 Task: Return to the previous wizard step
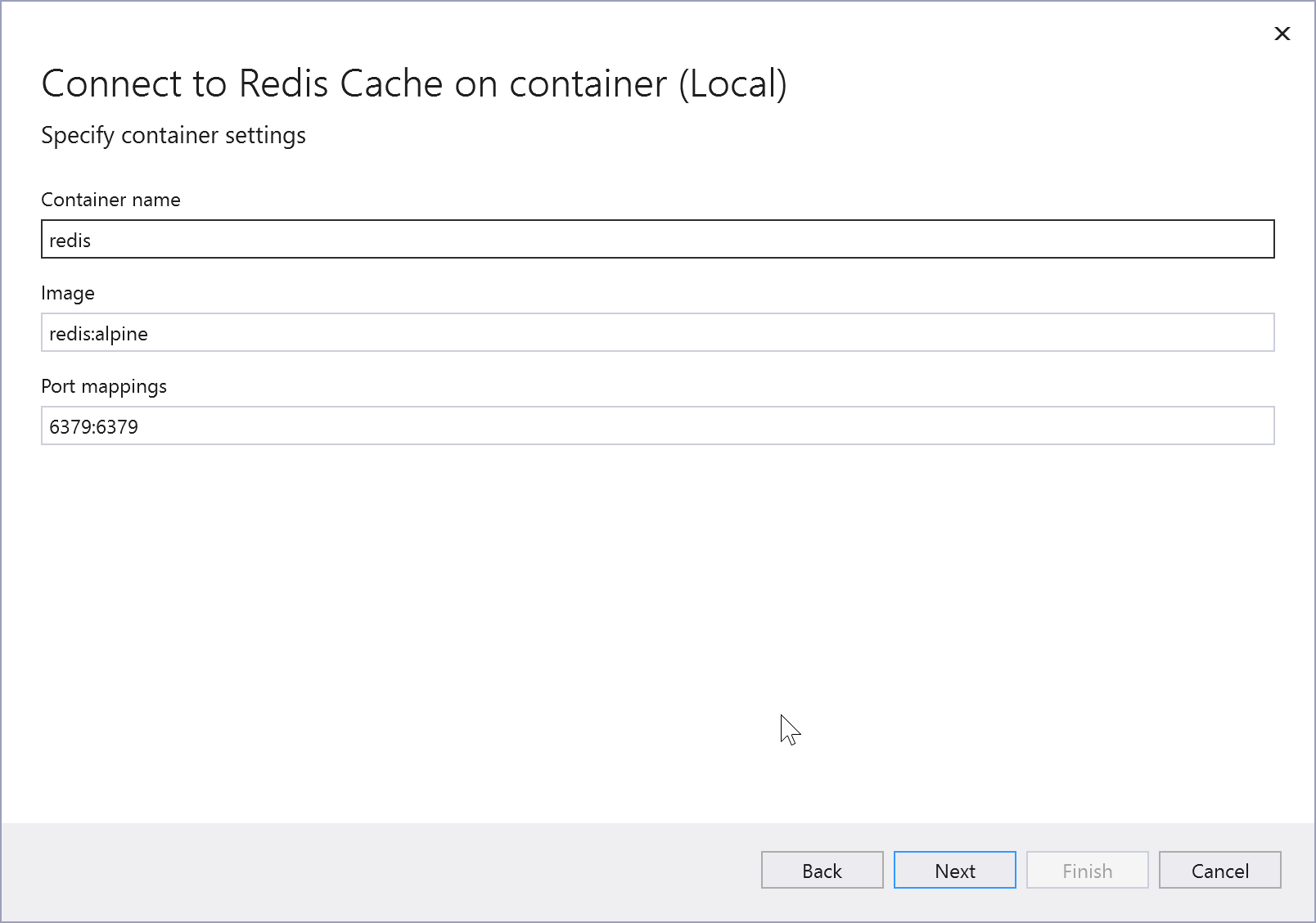coord(822,870)
